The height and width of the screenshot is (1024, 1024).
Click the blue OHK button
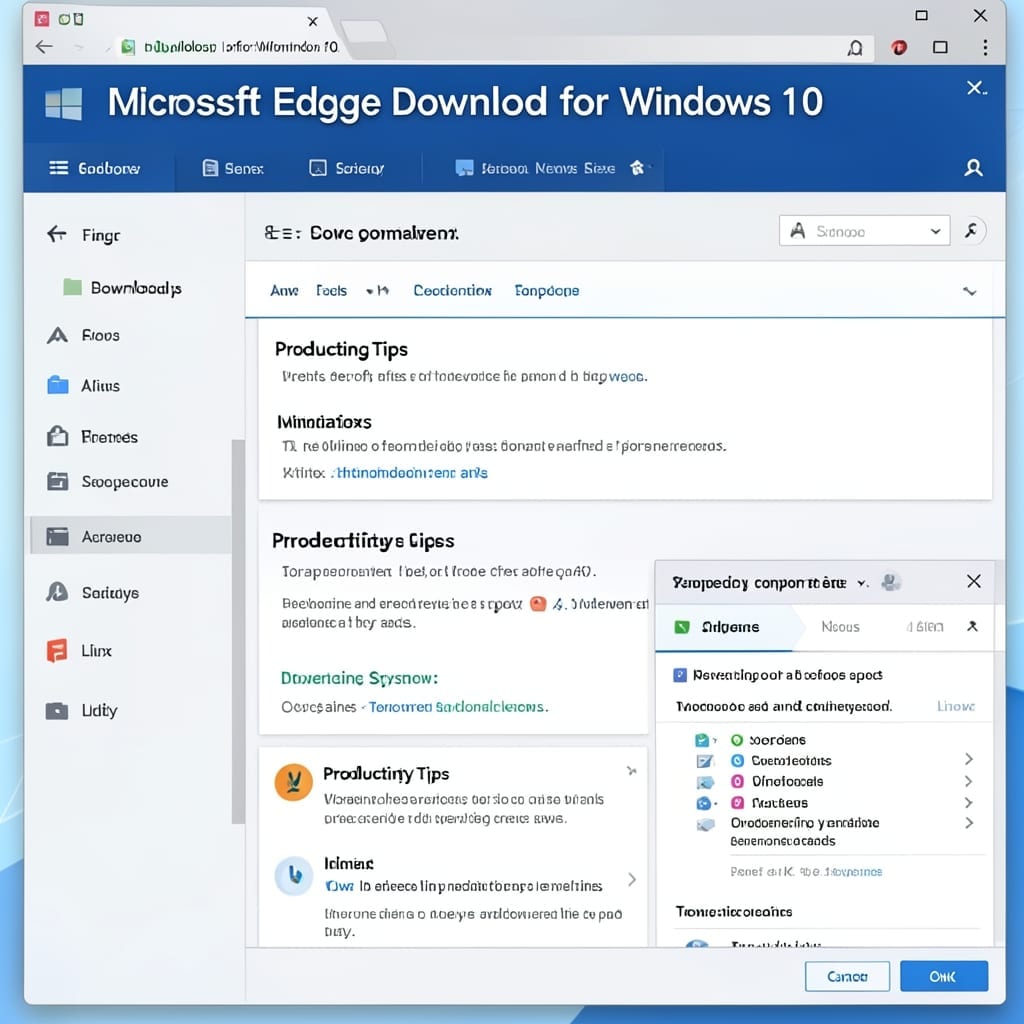pos(944,976)
